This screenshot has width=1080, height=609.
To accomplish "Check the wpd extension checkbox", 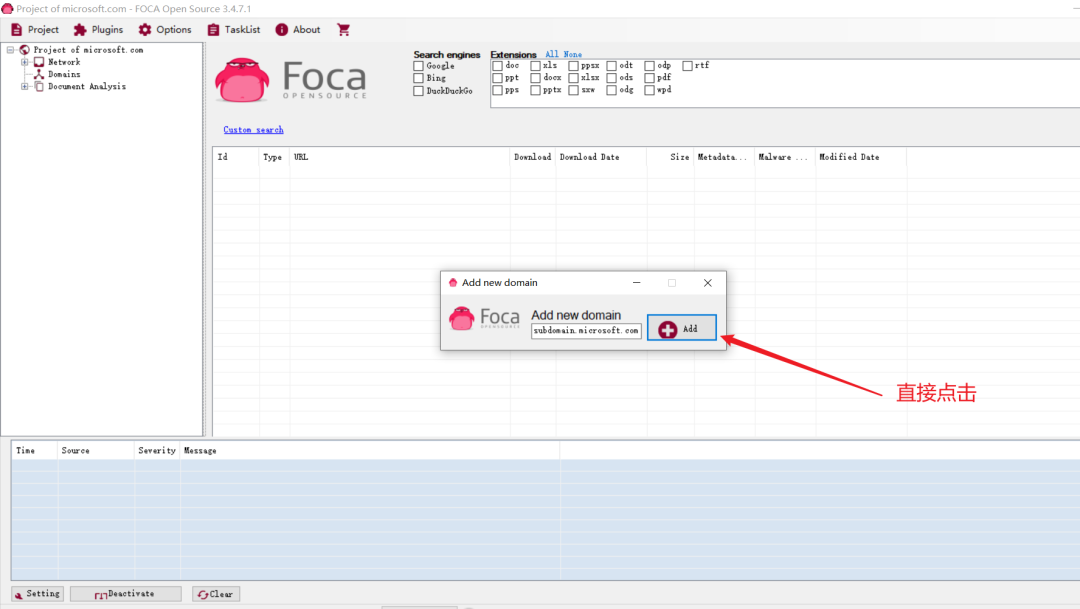I will pos(650,90).
